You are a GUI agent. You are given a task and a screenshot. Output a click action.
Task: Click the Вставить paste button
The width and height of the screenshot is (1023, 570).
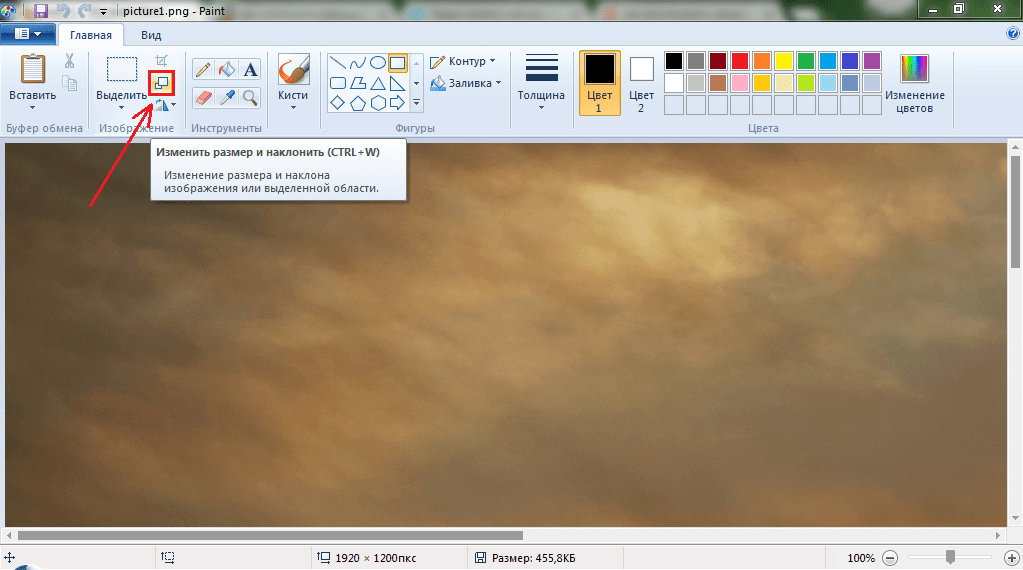32,78
